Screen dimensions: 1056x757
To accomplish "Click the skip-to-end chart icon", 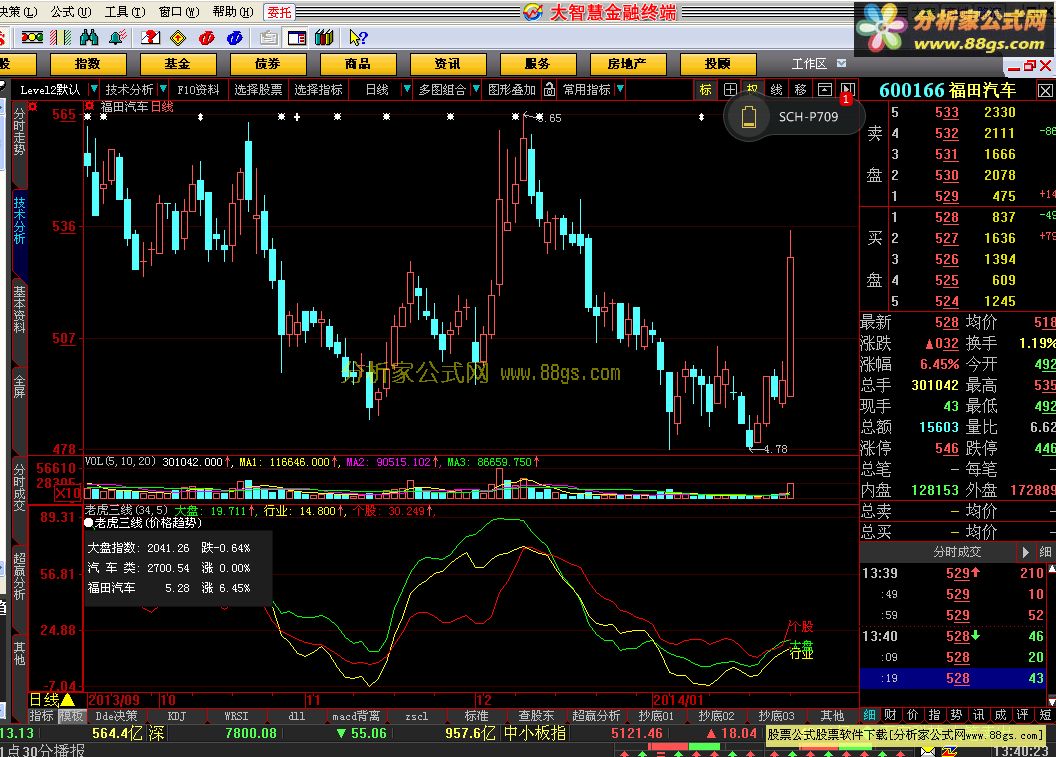I will 848,89.
